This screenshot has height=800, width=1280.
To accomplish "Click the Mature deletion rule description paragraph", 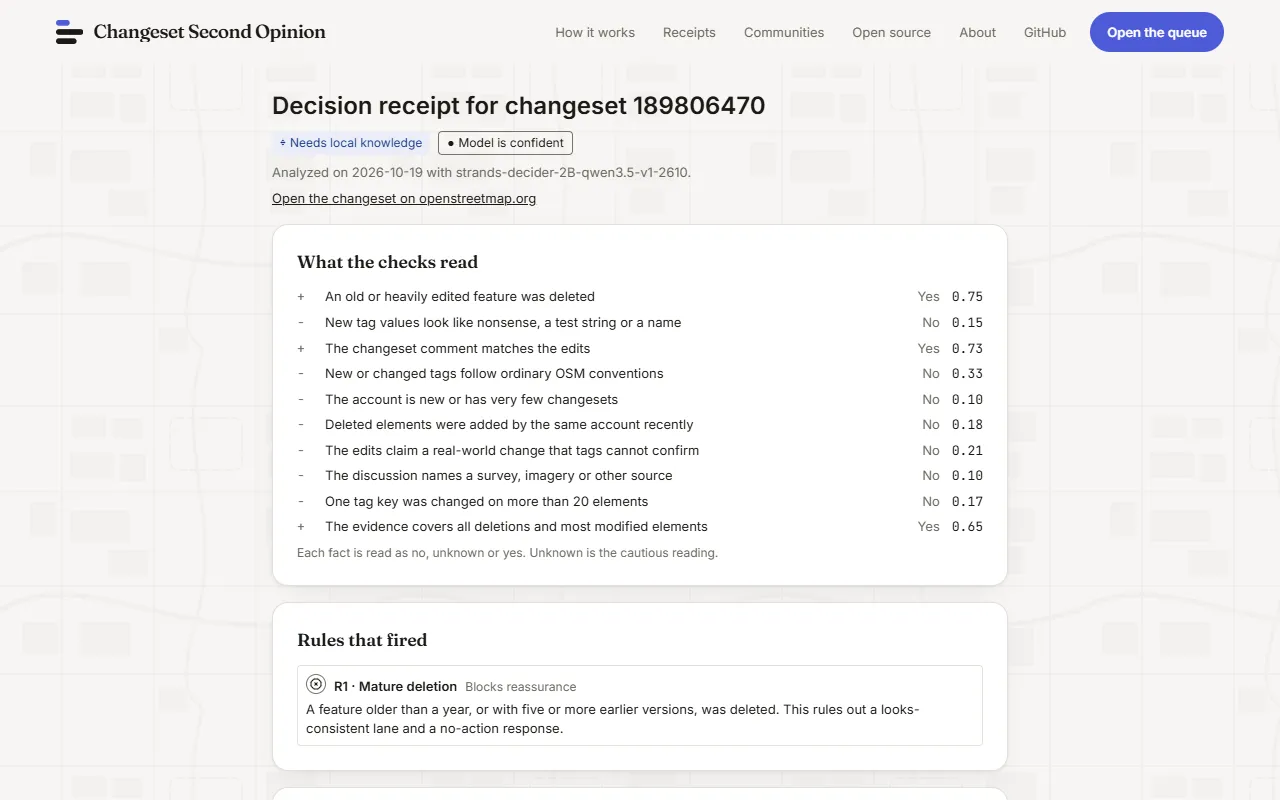I will 612,719.
